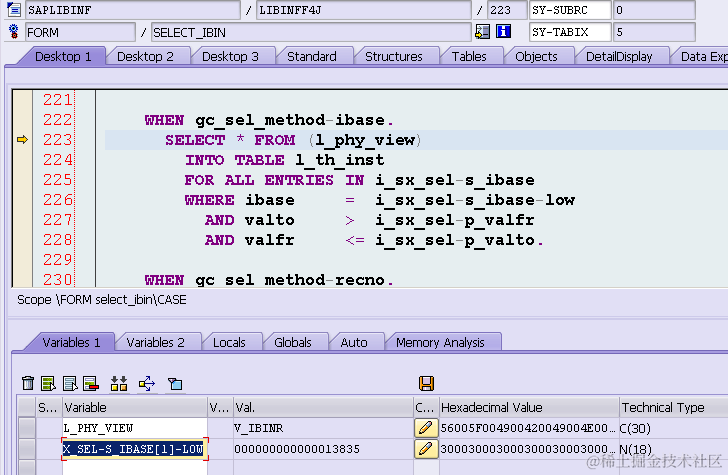The width and height of the screenshot is (728, 475).
Task: Select row button for L_PHY_VIEW
Action: (27, 428)
